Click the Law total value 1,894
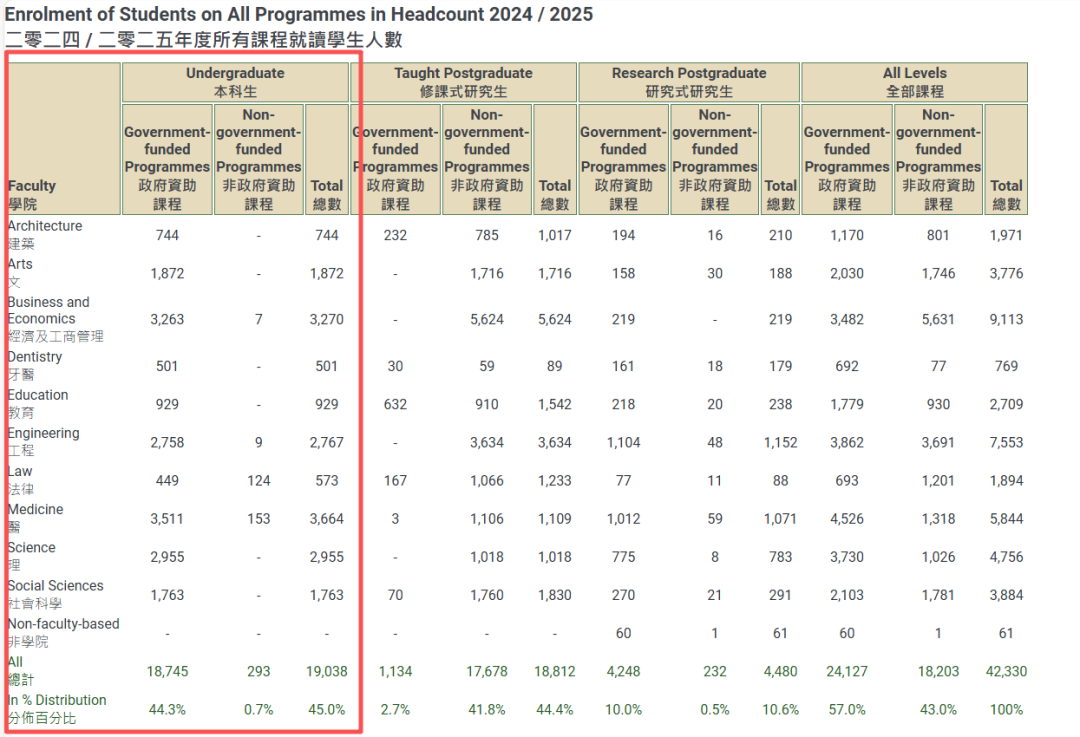The width and height of the screenshot is (1080, 737). [1006, 480]
